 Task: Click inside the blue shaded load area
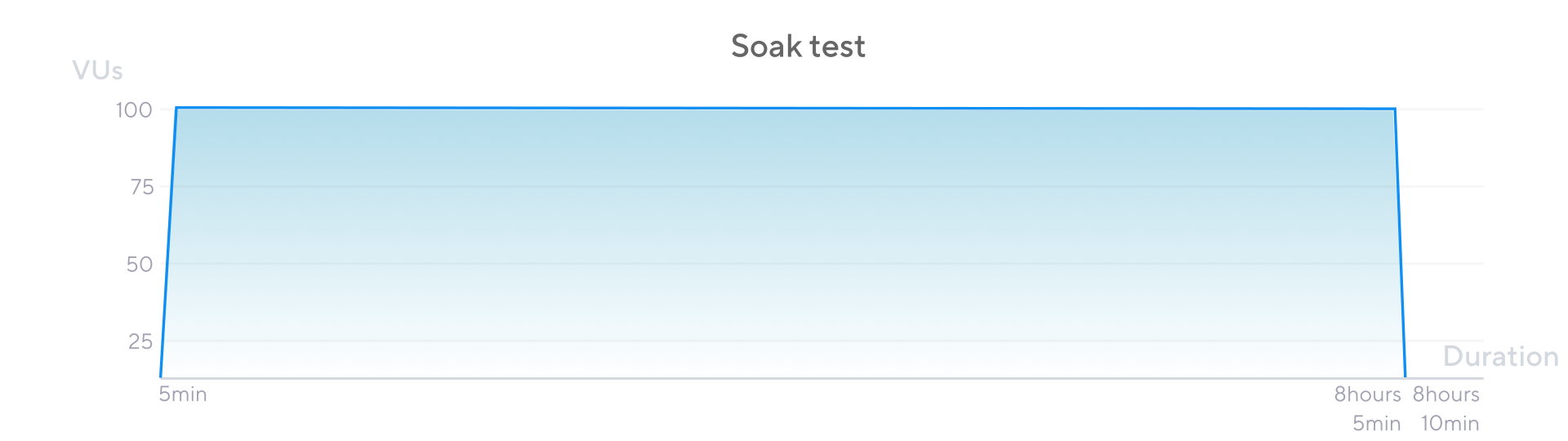tap(784, 245)
